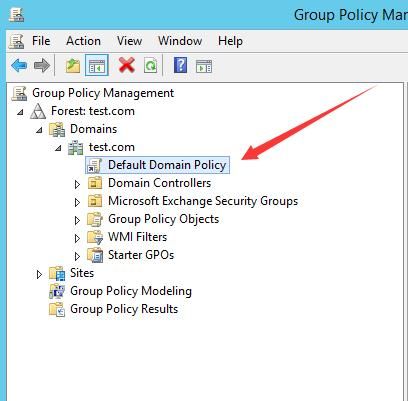This screenshot has height=401, width=408.
Task: Go forward using the gray arrow
Action: tap(42, 65)
